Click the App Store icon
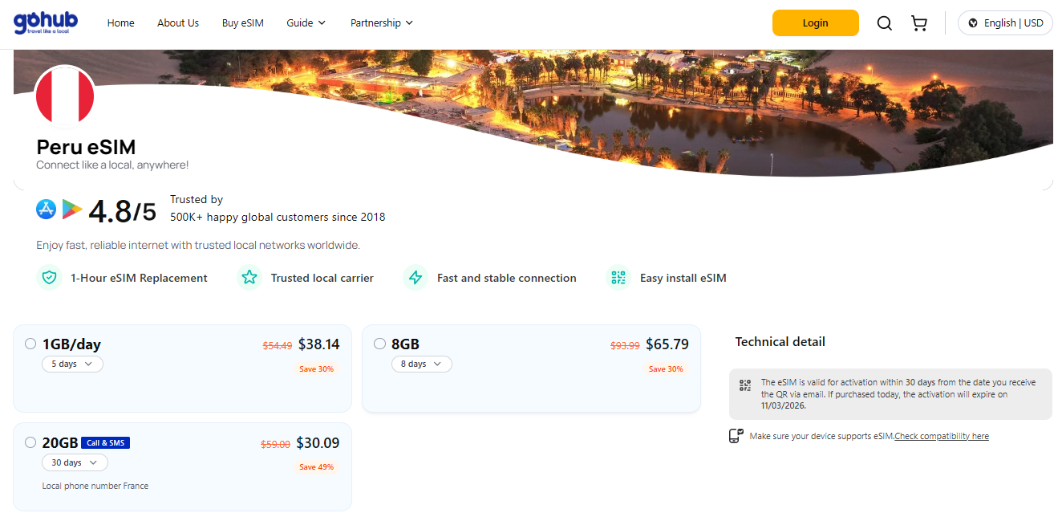 pos(46,209)
